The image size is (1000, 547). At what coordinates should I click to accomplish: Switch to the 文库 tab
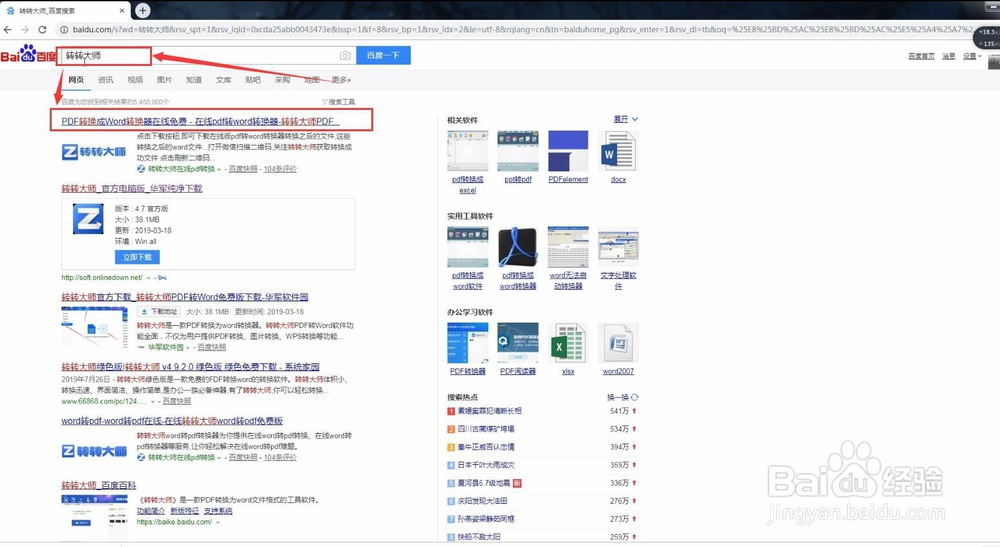tap(223, 80)
